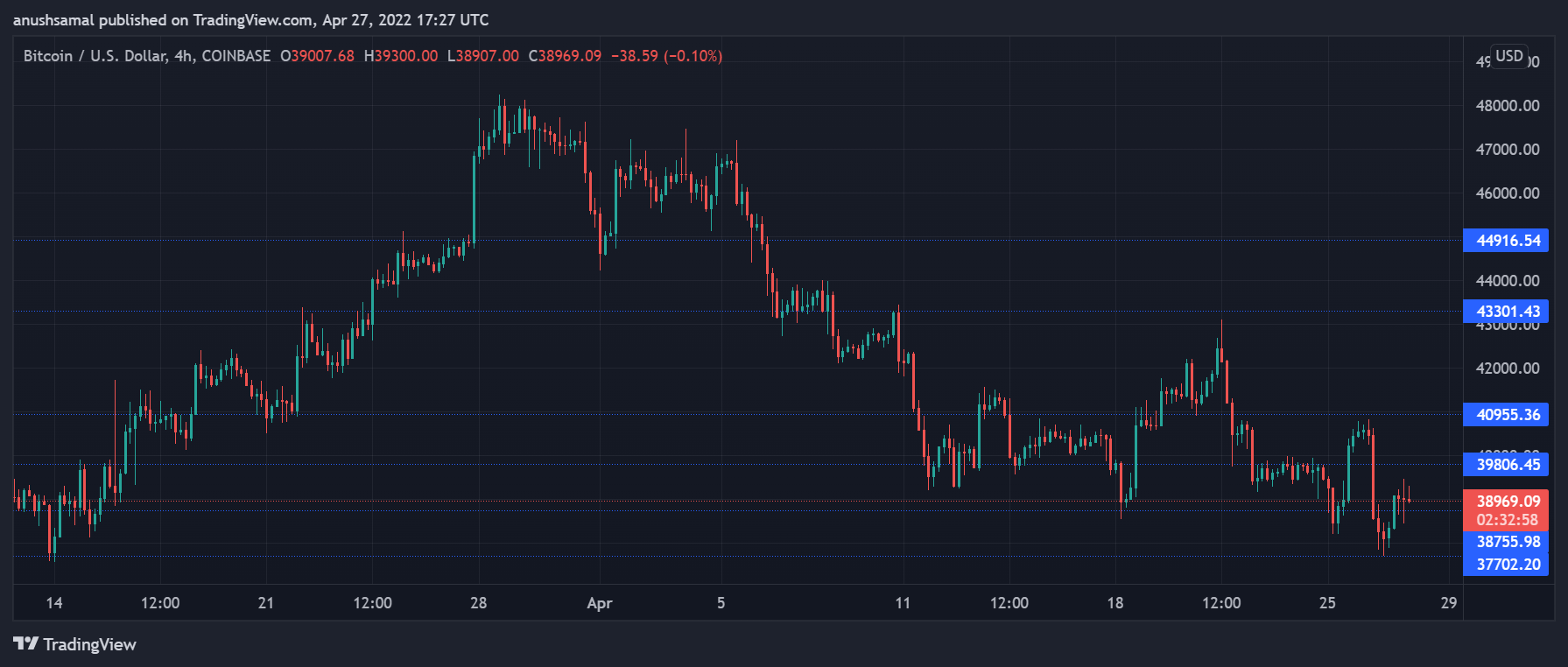
Task: Click the published-by header text
Action: pos(251,20)
